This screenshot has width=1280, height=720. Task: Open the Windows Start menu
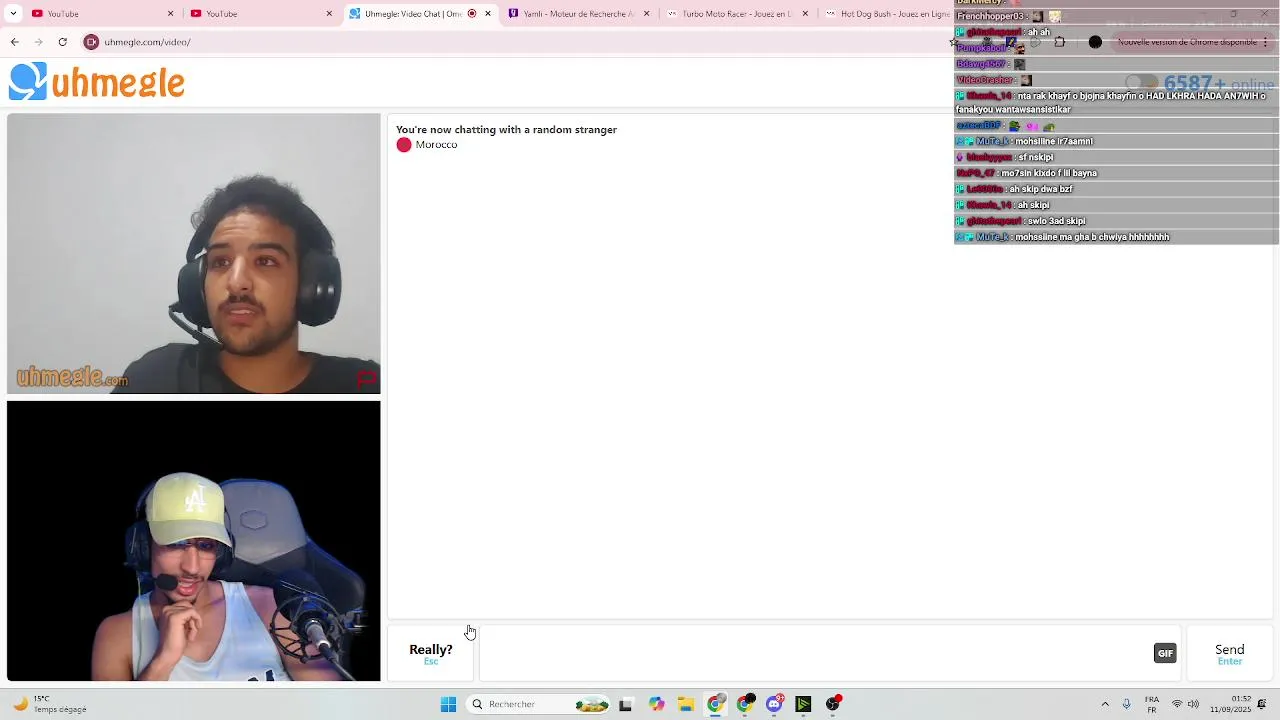[x=449, y=704]
